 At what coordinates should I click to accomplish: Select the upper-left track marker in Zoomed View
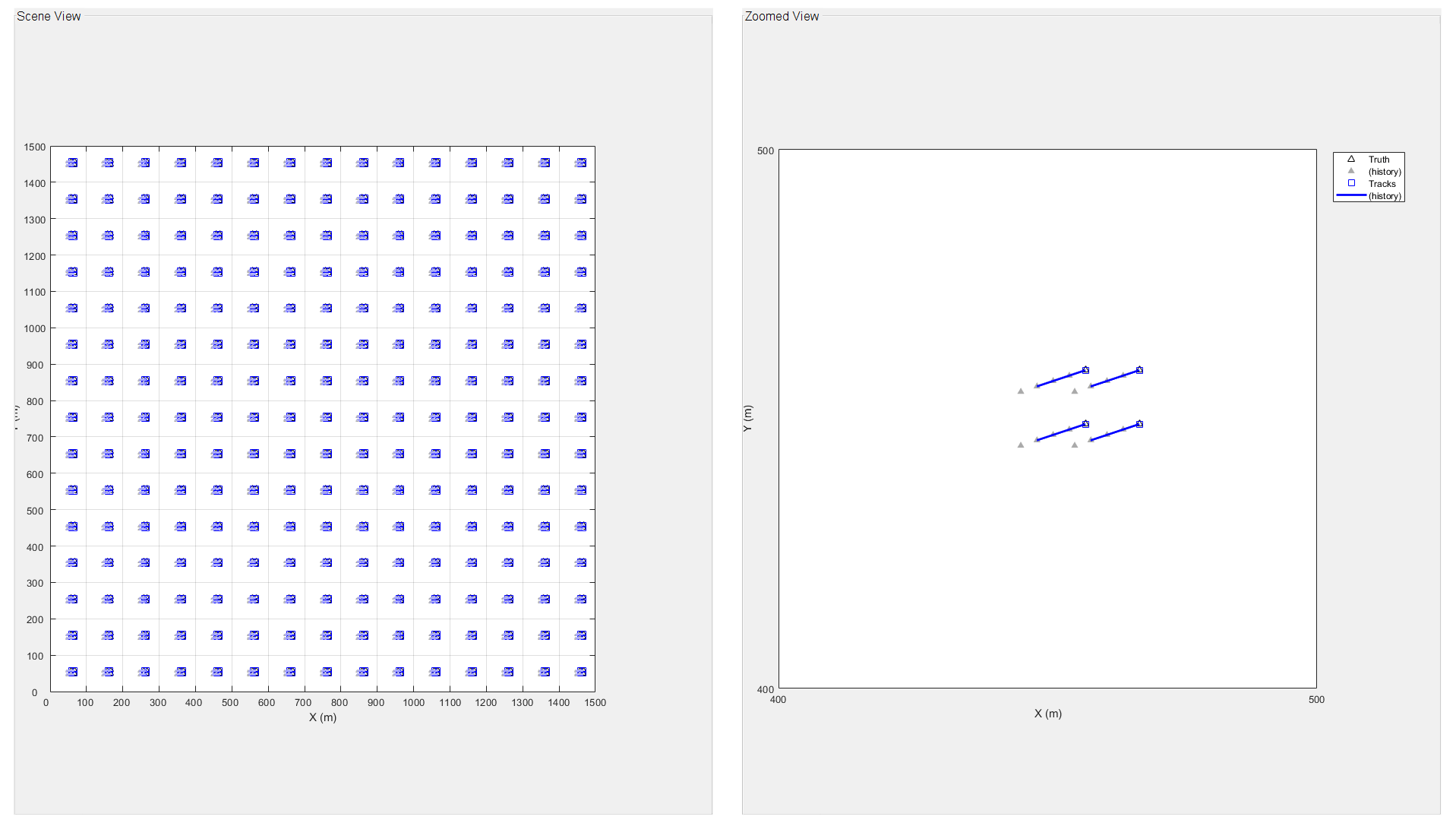tap(1085, 370)
